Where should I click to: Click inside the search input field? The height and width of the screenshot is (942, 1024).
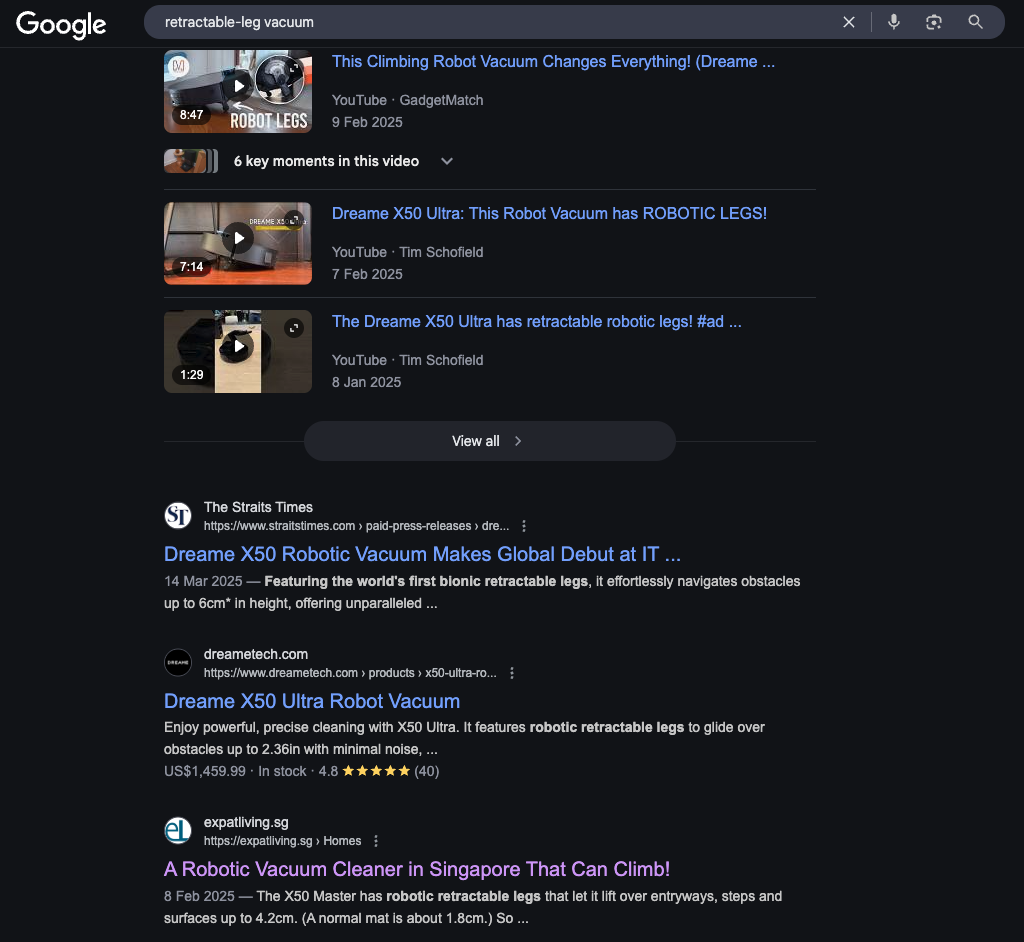(x=500, y=22)
